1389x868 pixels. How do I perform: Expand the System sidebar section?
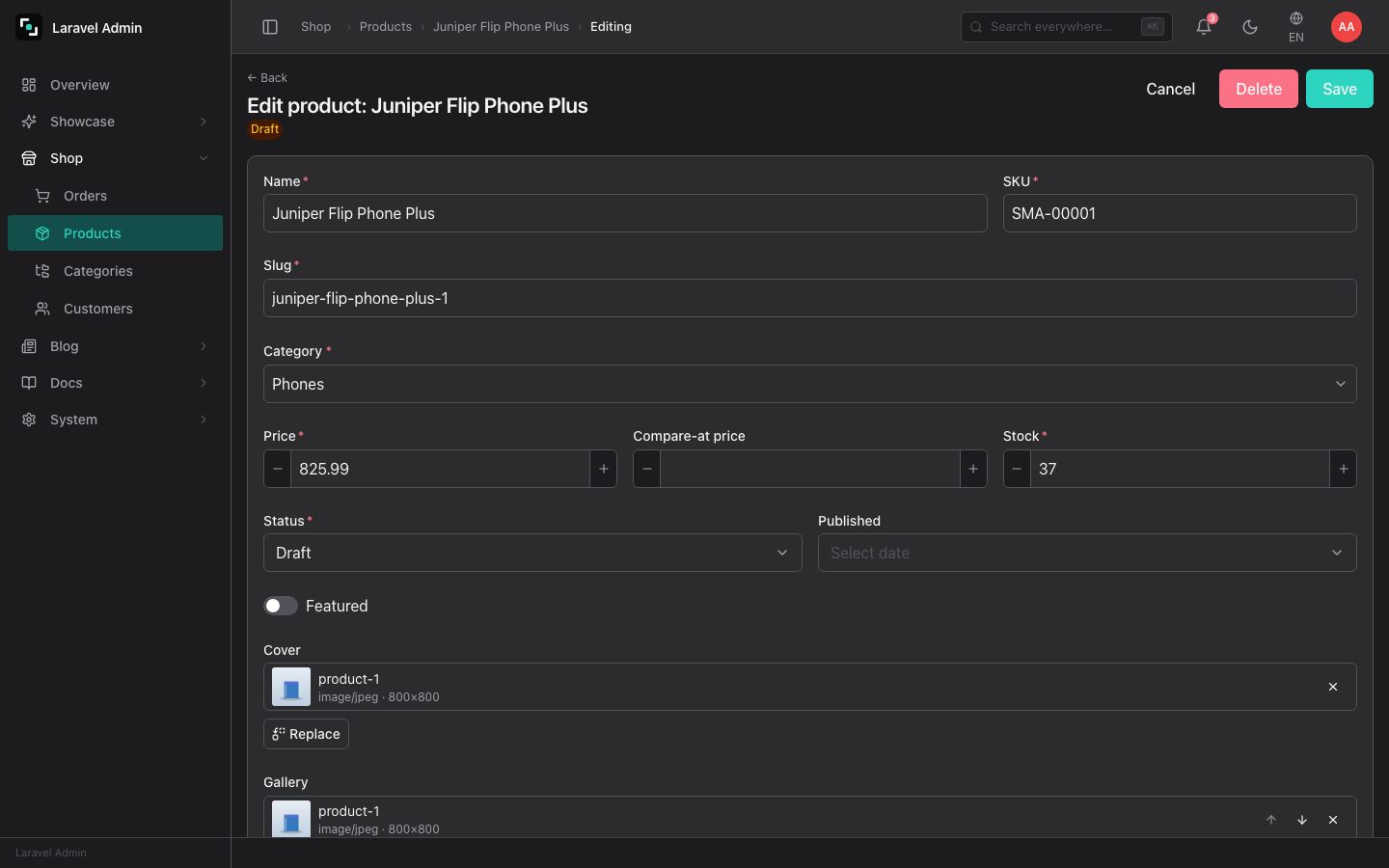pyautogui.click(x=116, y=420)
